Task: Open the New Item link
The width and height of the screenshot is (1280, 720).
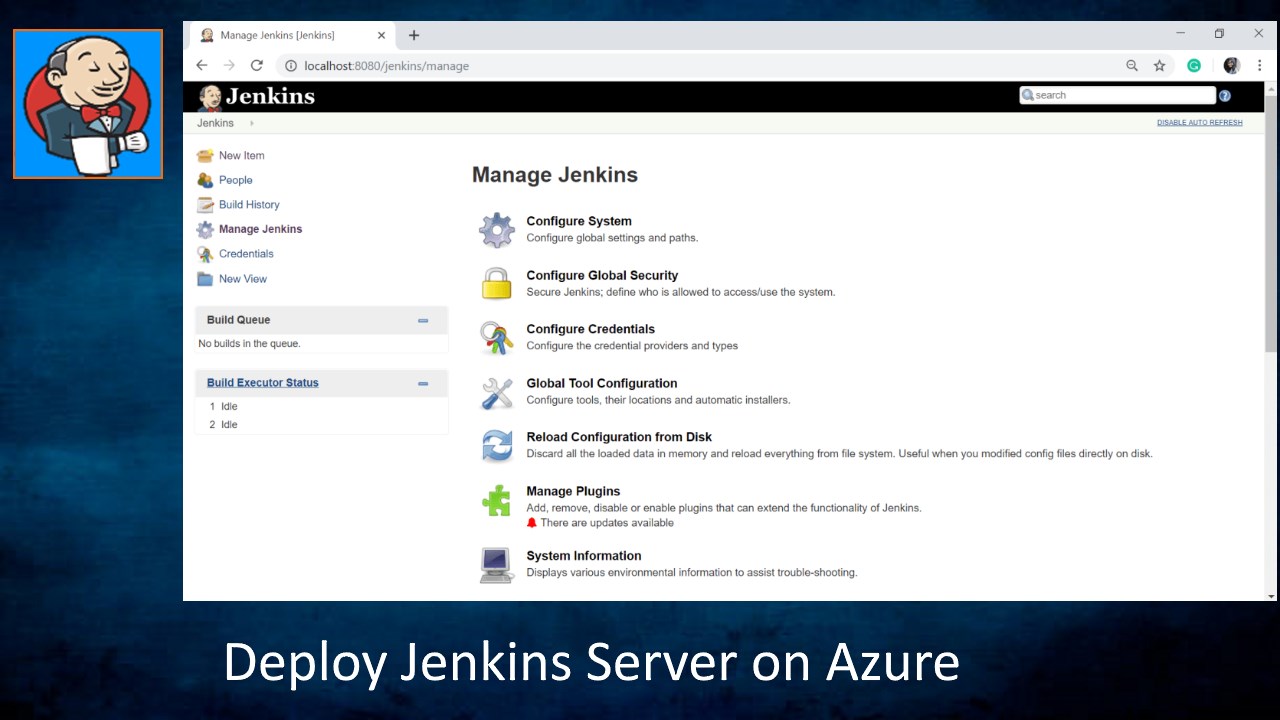Action: (x=242, y=156)
